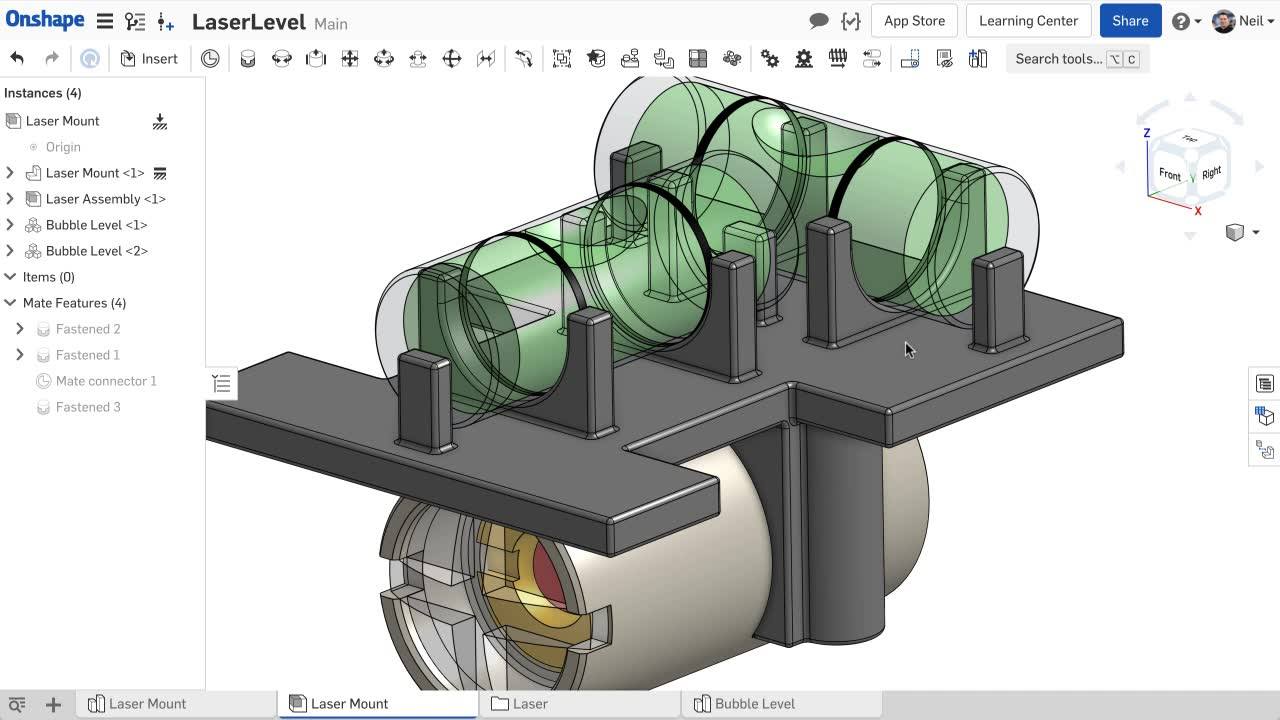Image resolution: width=1280 pixels, height=720 pixels.
Task: Open the Help menu question mark
Action: (1185, 21)
